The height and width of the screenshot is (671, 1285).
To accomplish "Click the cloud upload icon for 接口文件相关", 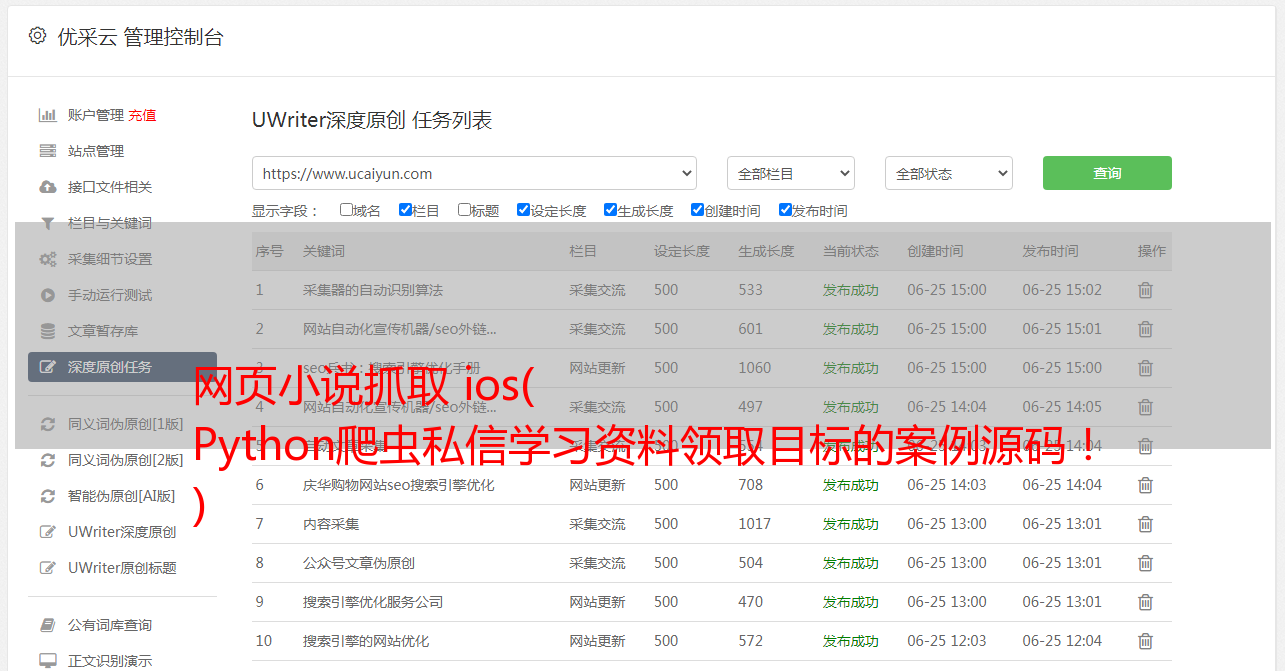I will [x=47, y=187].
